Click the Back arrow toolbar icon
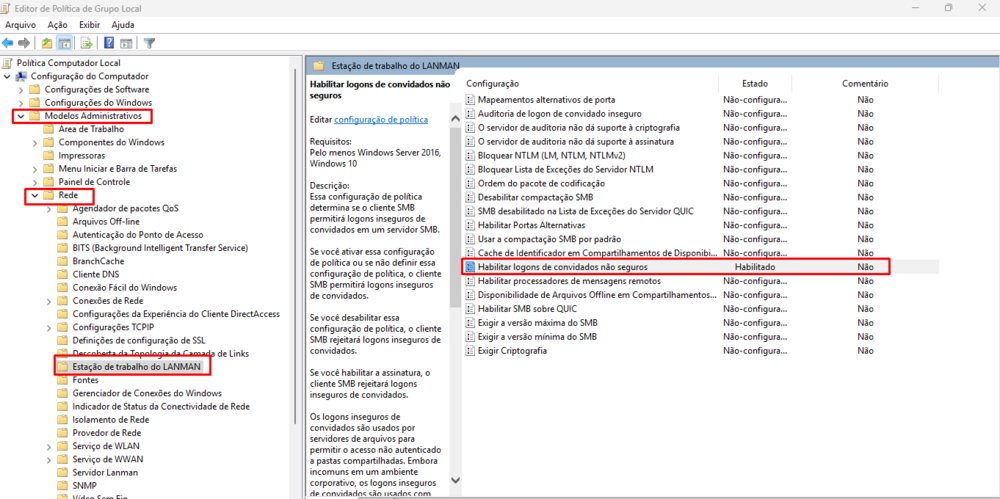Viewport: 1000px width, 499px height. tap(8, 43)
